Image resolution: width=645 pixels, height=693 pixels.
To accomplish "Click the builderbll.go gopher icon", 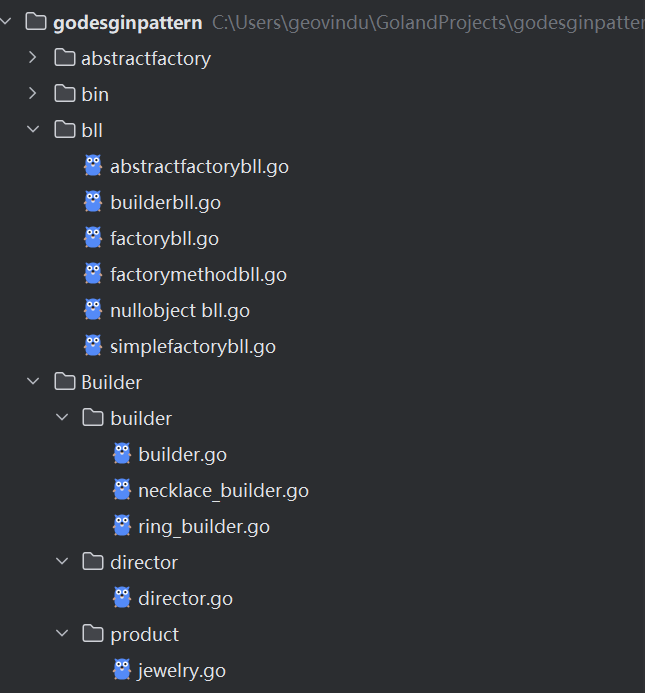I will point(93,202).
